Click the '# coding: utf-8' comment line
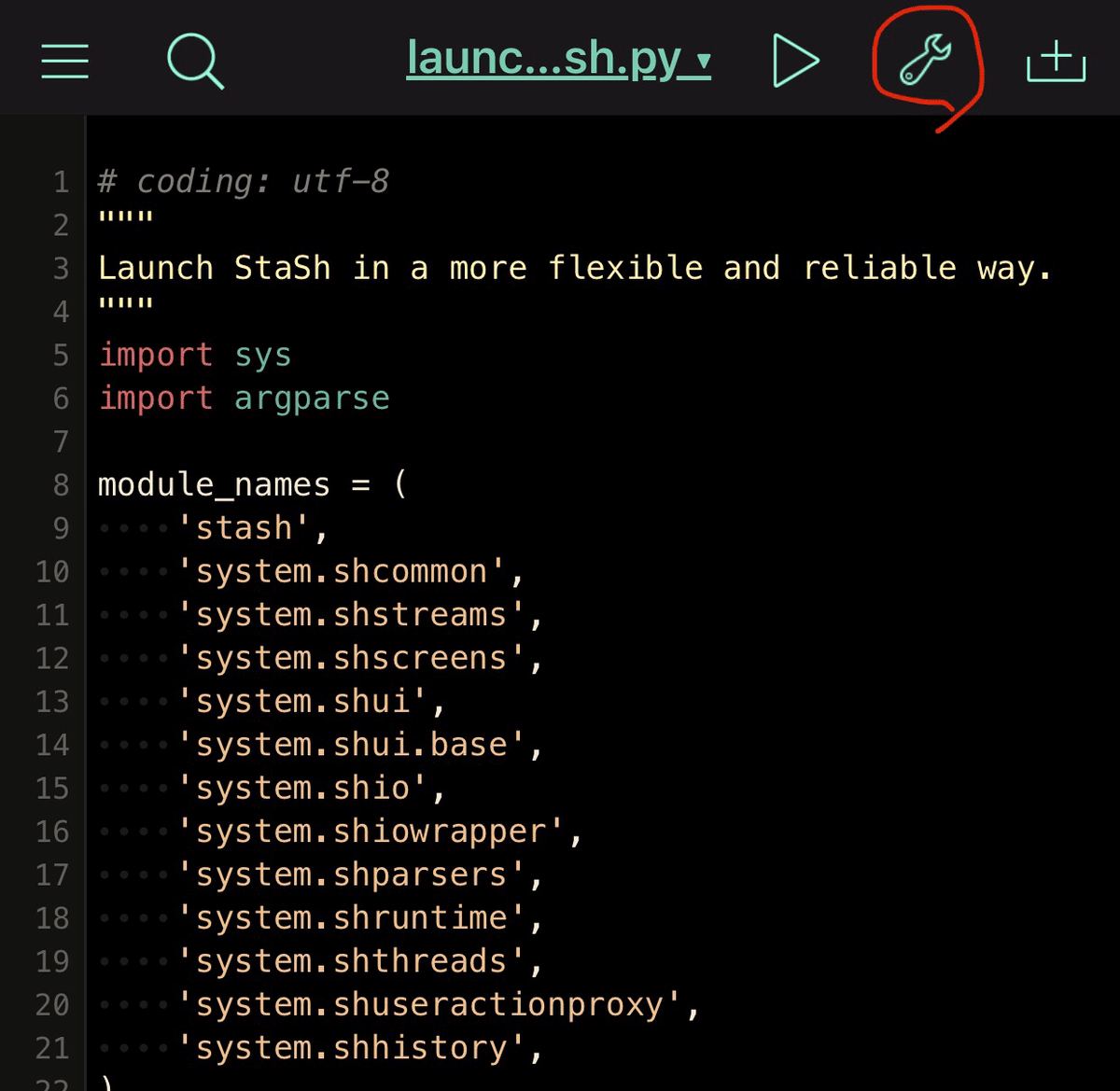1120x1091 pixels. pos(244,181)
